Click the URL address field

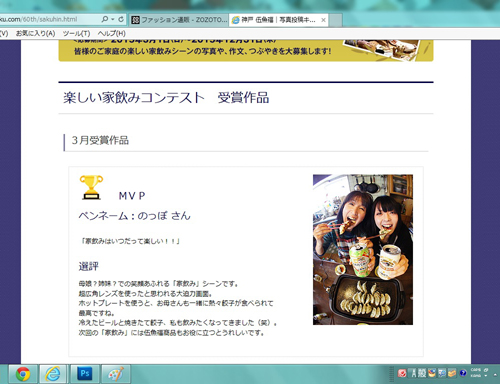point(50,19)
